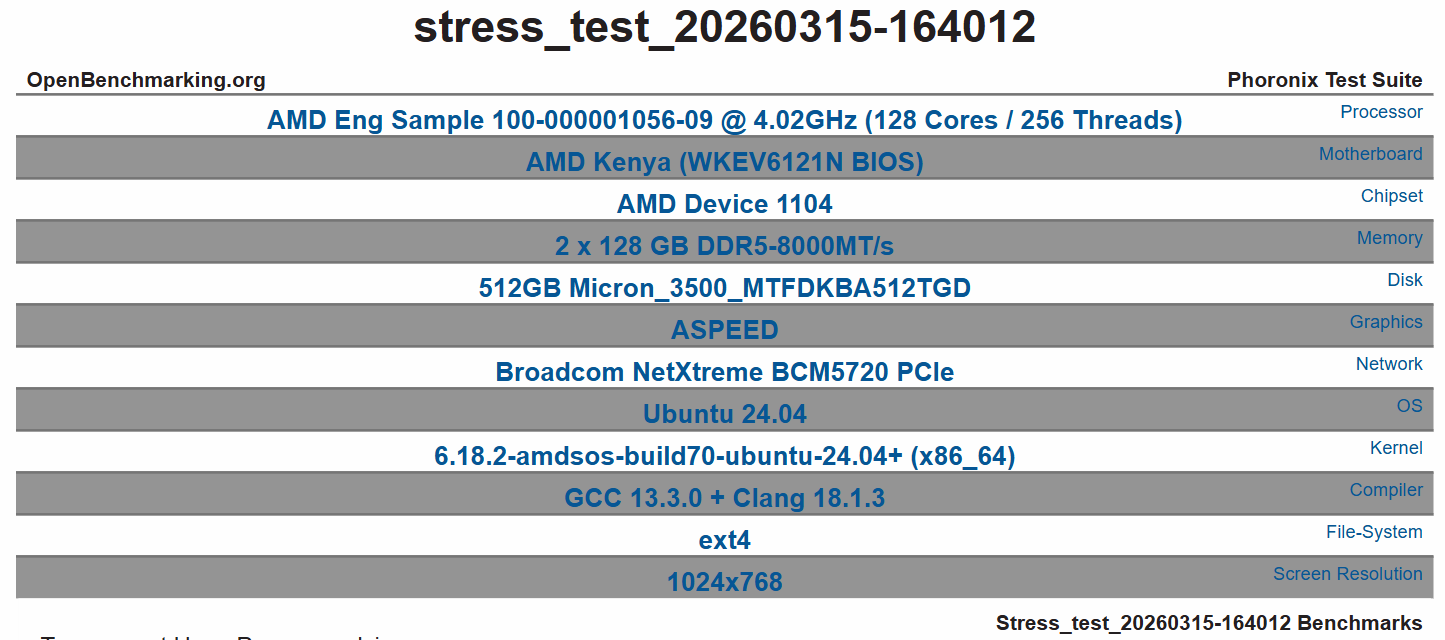Click the OpenBenchmarking.org header text
Screen dimensions: 1445x640
pos(146,80)
